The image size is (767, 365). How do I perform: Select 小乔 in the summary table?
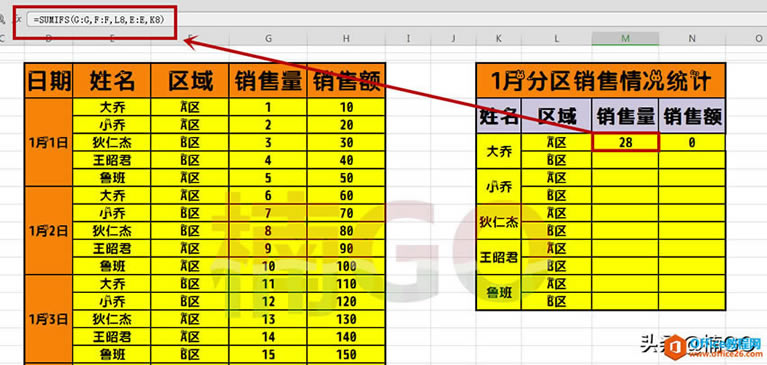pyautogui.click(x=498, y=186)
